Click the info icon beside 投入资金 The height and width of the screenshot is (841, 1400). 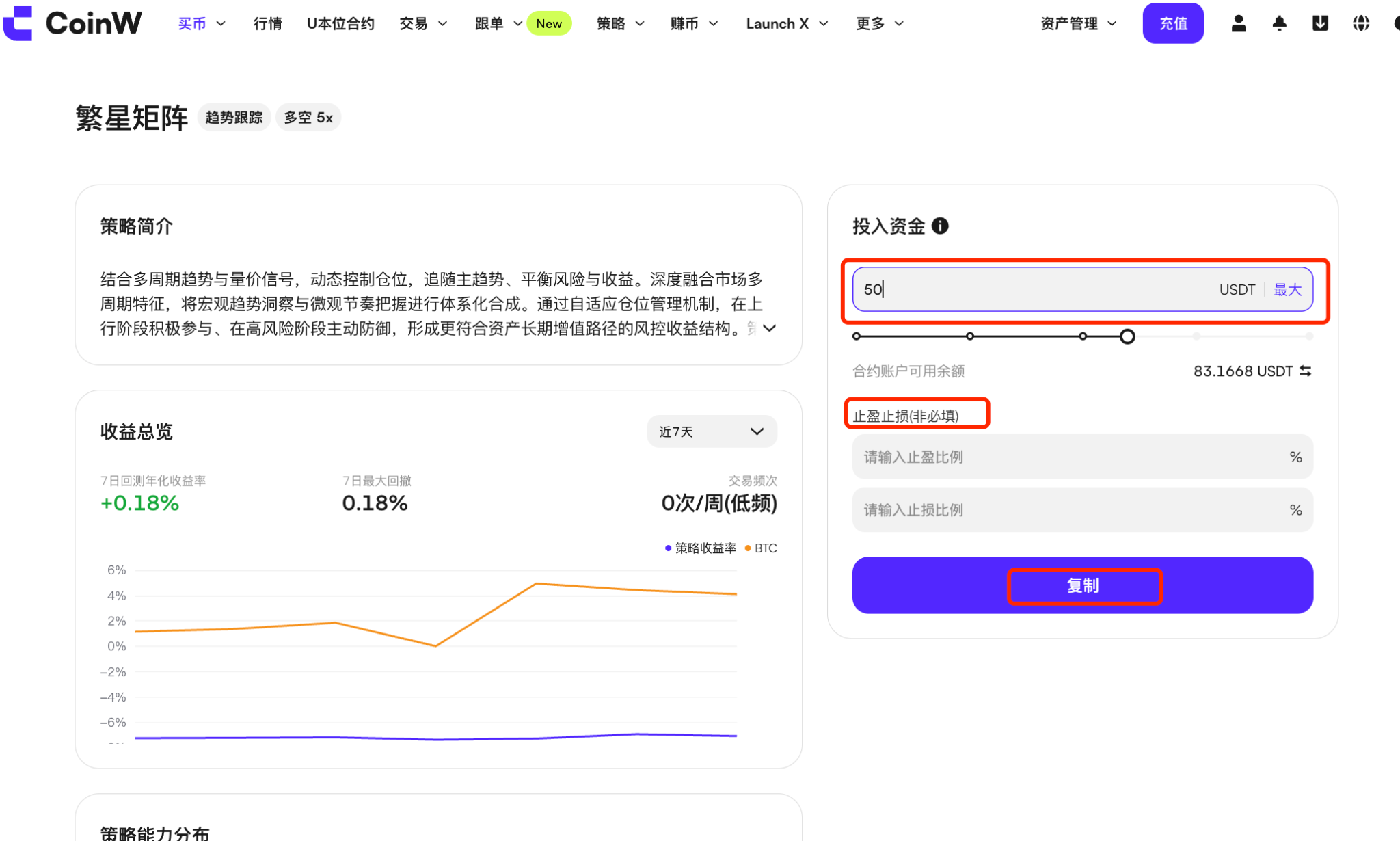940,226
